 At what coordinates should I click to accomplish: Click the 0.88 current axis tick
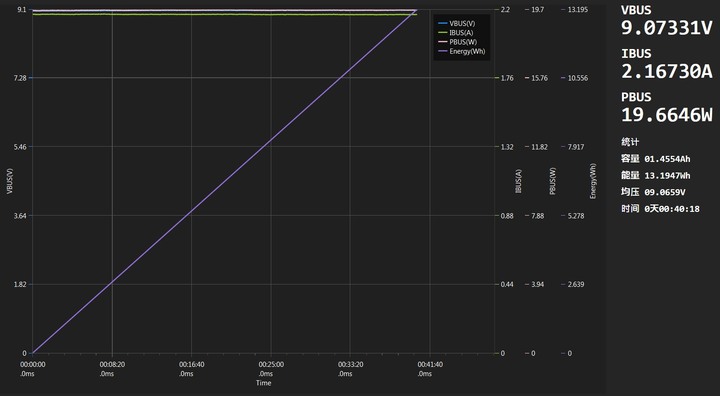click(x=507, y=215)
